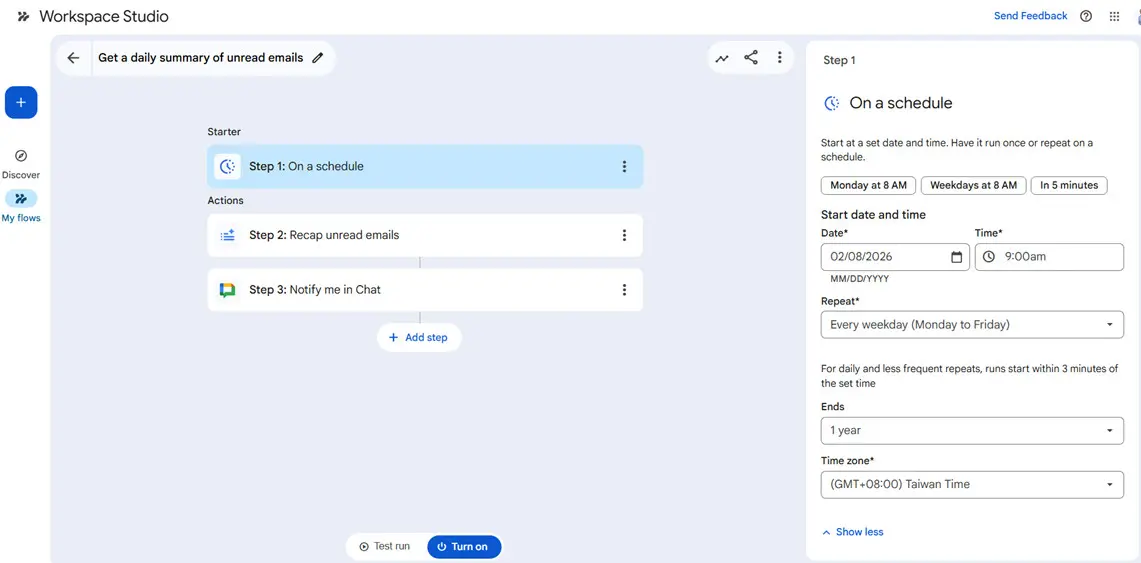Image resolution: width=1141 pixels, height=563 pixels.
Task: Click the Add step button
Action: coord(418,338)
